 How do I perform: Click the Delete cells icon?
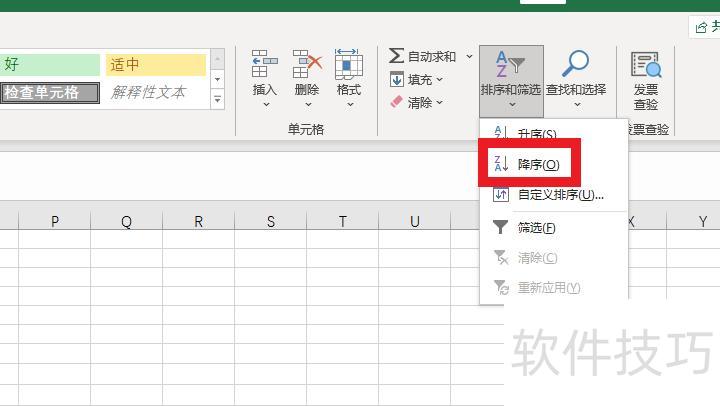[x=307, y=64]
